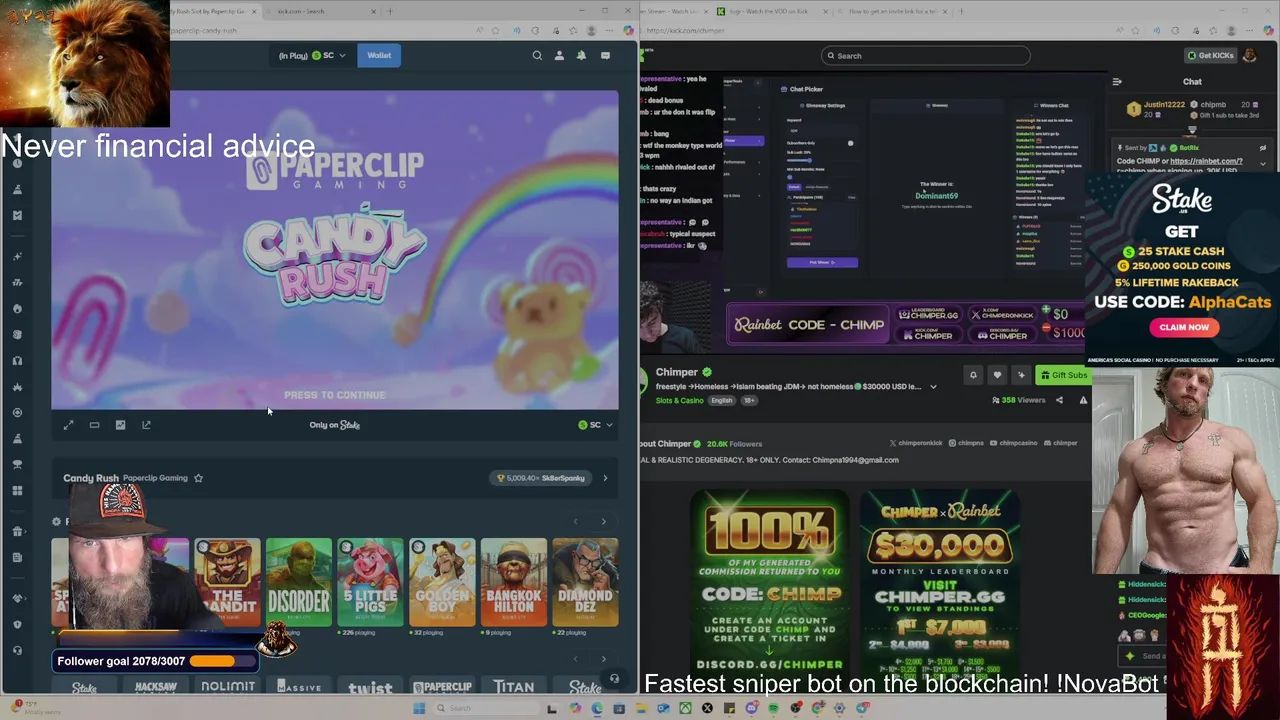Screen dimensions: 1280x720
Task: Open Stake sidebar headset support icon
Action: (17, 650)
